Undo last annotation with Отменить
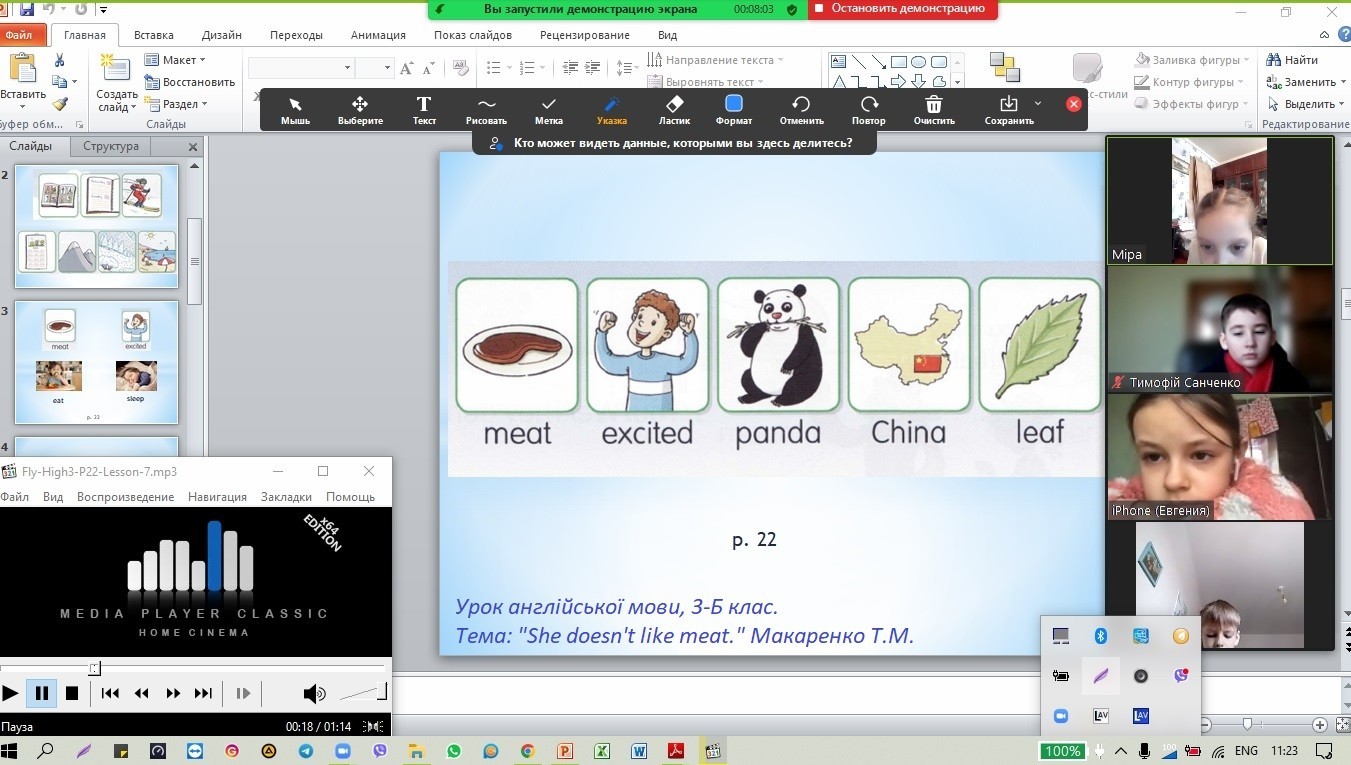Image resolution: width=1351 pixels, height=765 pixels. (801, 109)
